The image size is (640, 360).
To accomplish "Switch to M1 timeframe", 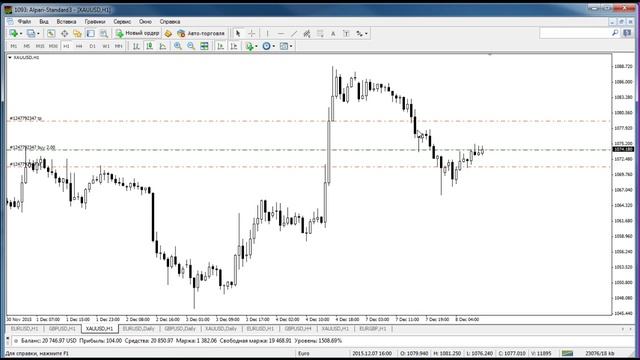I will (13, 46).
